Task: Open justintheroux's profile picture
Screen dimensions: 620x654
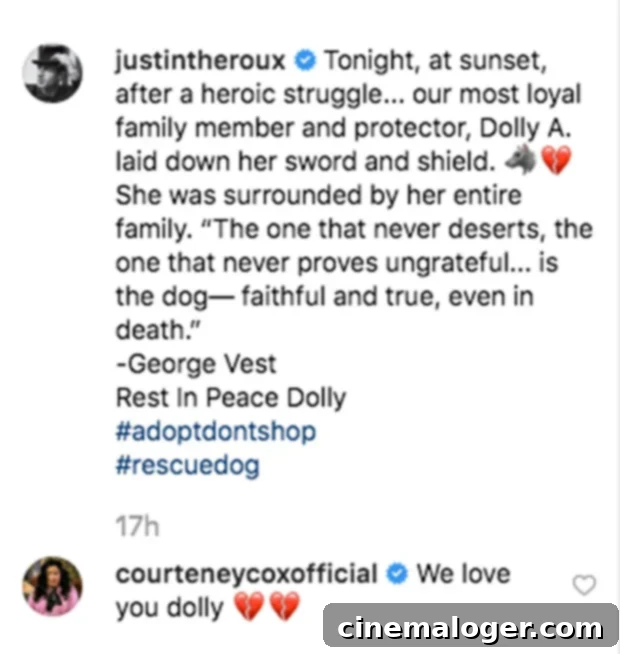Action: (53, 73)
